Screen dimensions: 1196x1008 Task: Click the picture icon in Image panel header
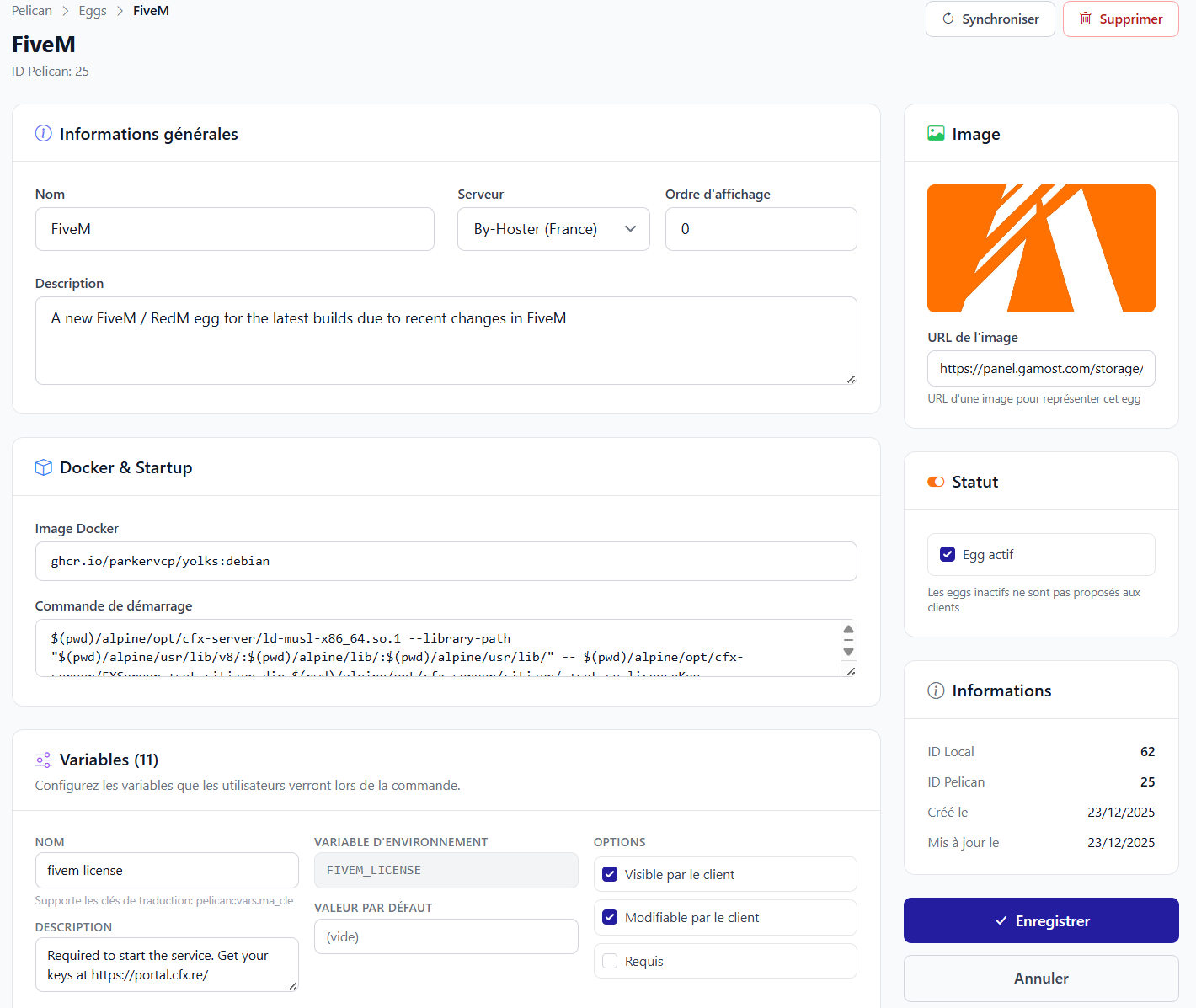(x=936, y=134)
